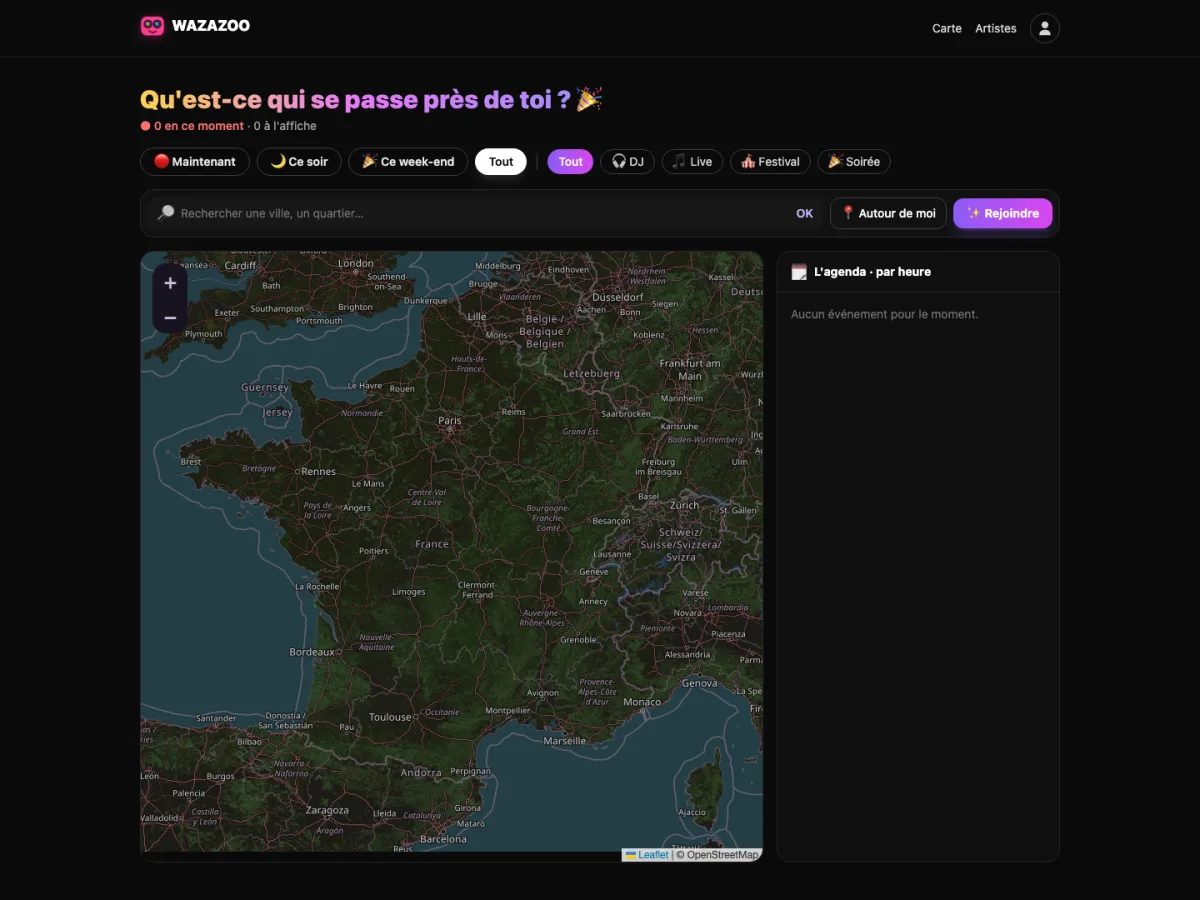Viewport: 1200px width, 900px height.
Task: Click the Wazazoo logo icon
Action: pos(152,26)
